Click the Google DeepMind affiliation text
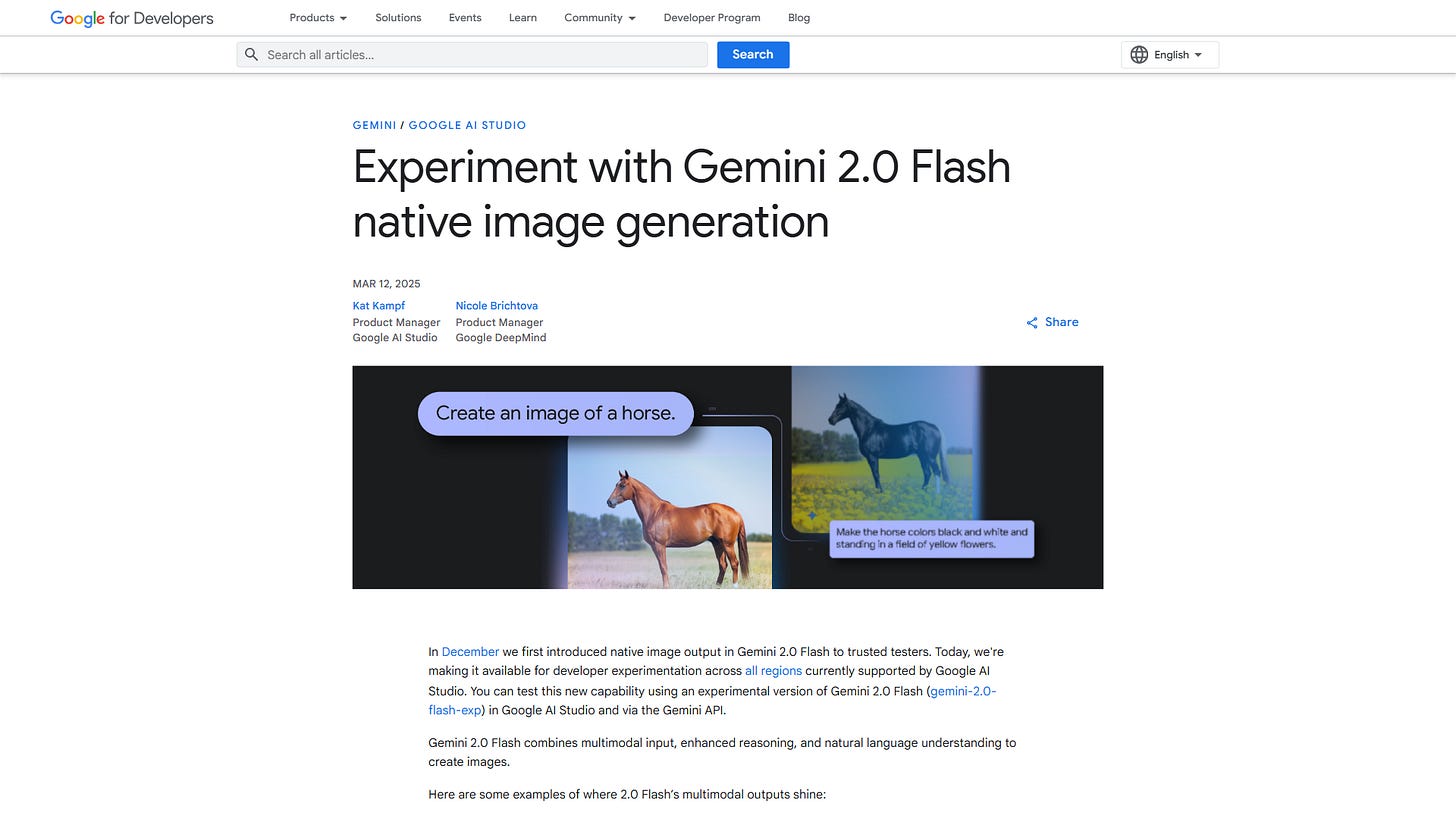 tap(501, 338)
